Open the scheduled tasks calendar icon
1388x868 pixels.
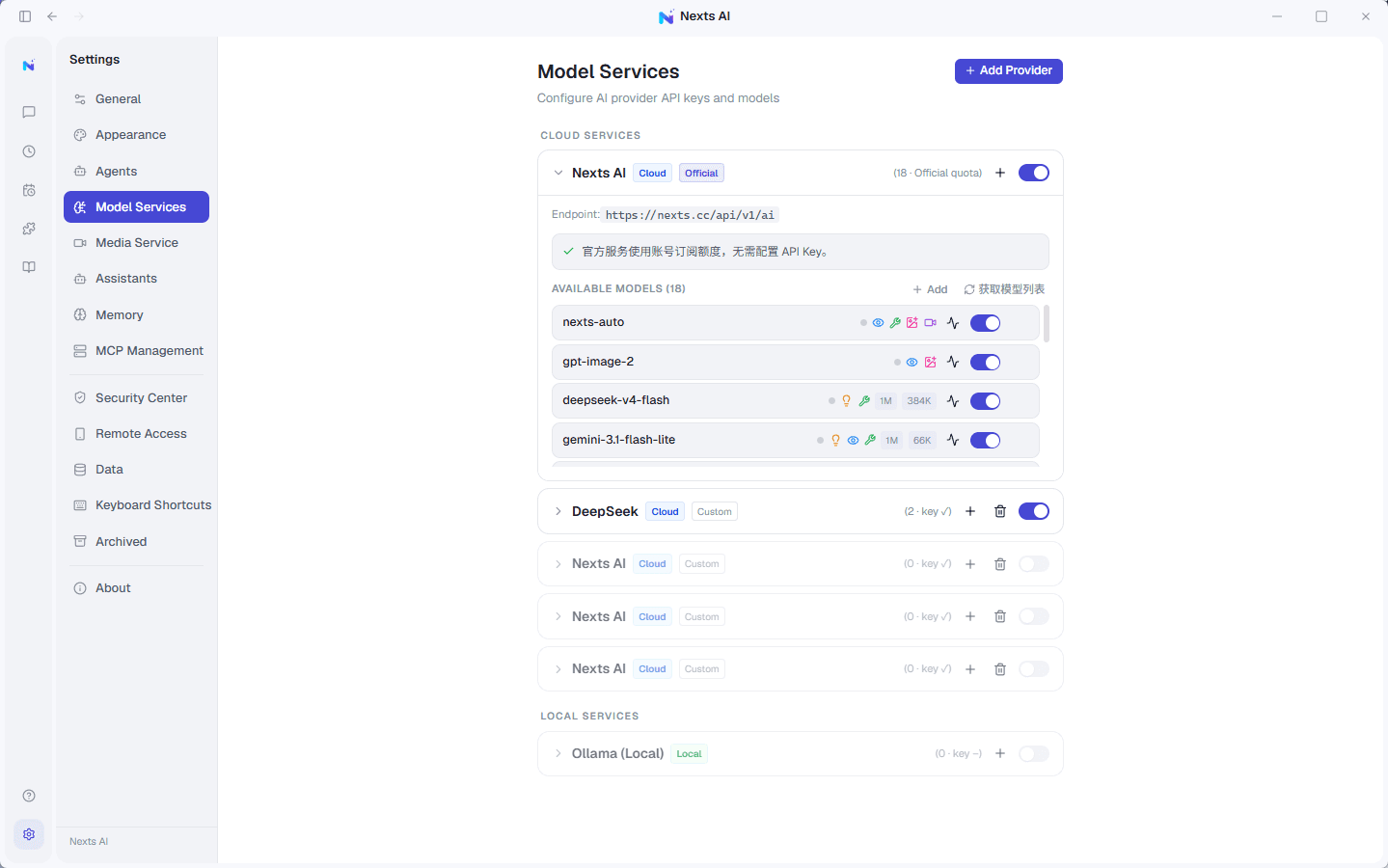(29, 190)
